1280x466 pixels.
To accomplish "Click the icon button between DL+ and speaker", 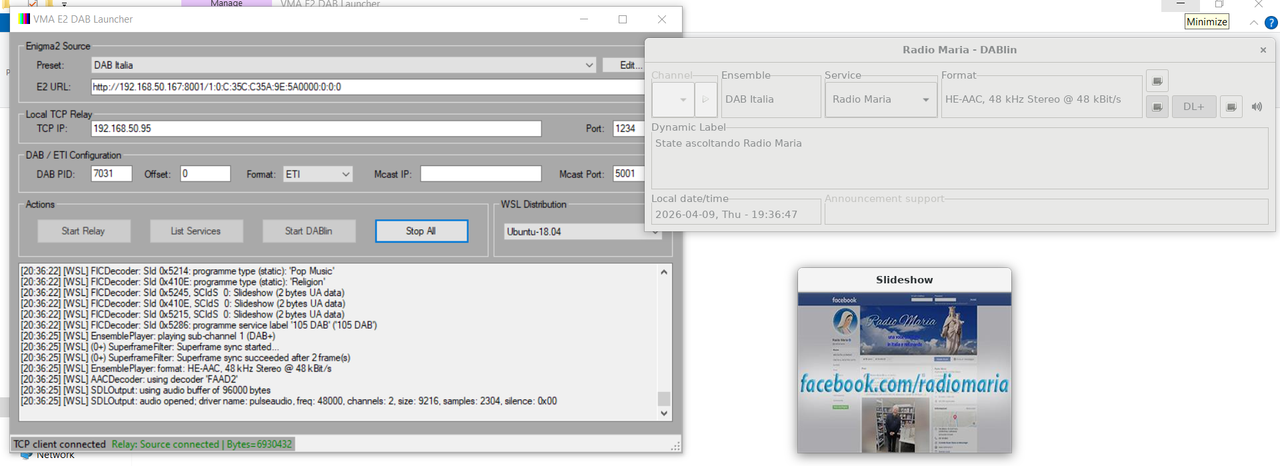I will [1232, 107].
